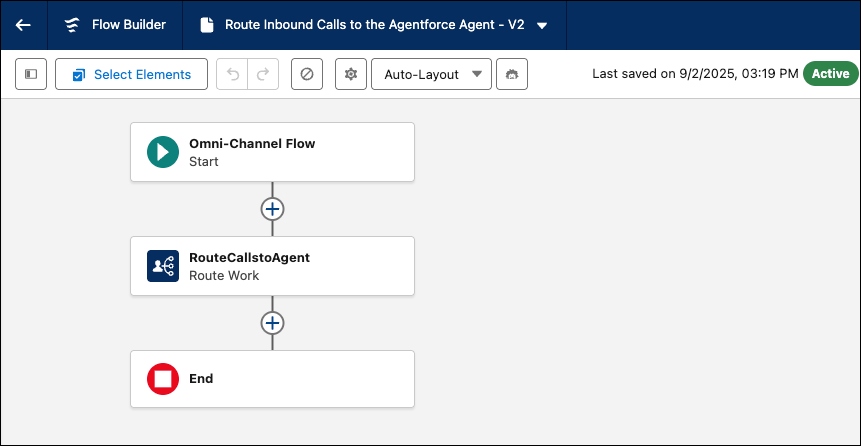Screen dimensions: 861x446
Task: Click the back arrow icon
Action: coord(23,25)
